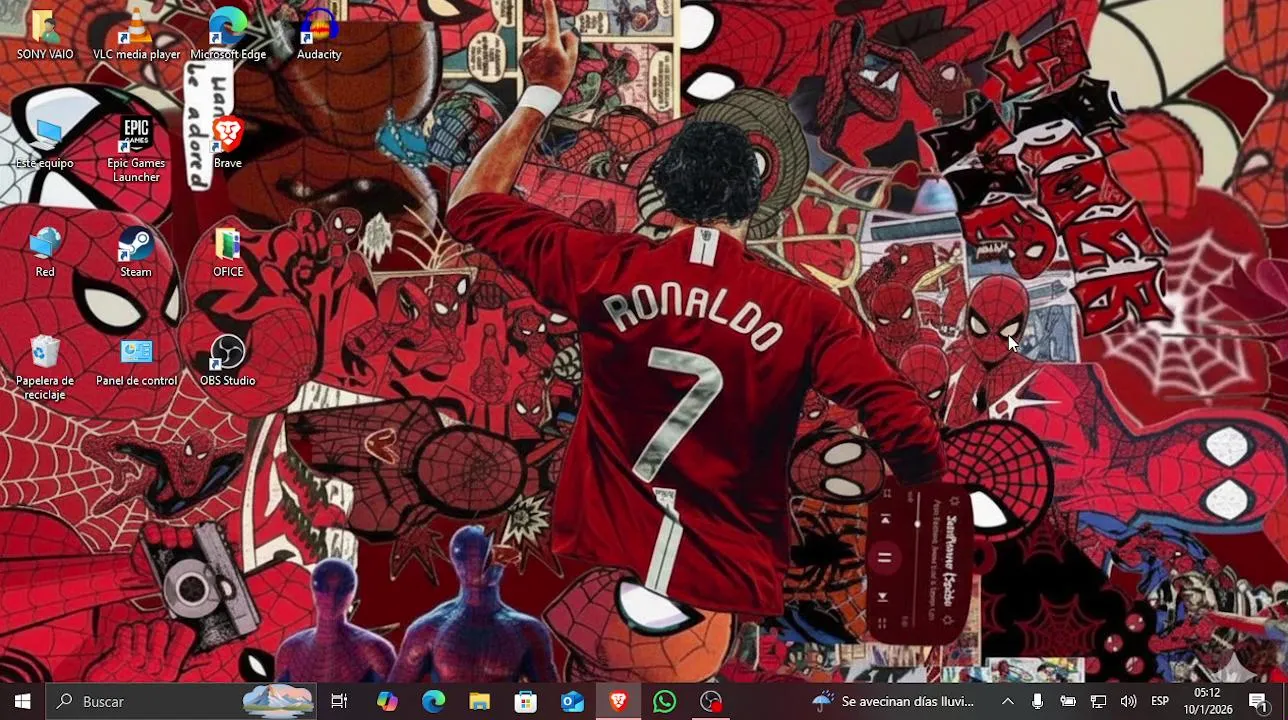The image size is (1288, 720).
Task: Switch to OBS Studio in taskbar
Action: [x=710, y=701]
